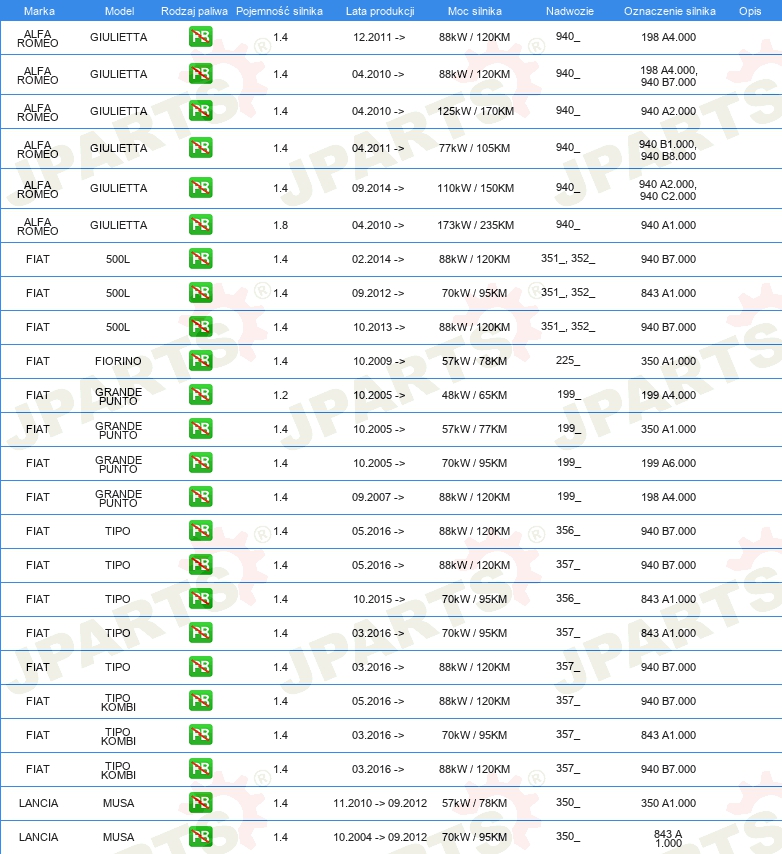The width and height of the screenshot is (782, 854).
Task: Click the Marka column header
Action: 39,11
